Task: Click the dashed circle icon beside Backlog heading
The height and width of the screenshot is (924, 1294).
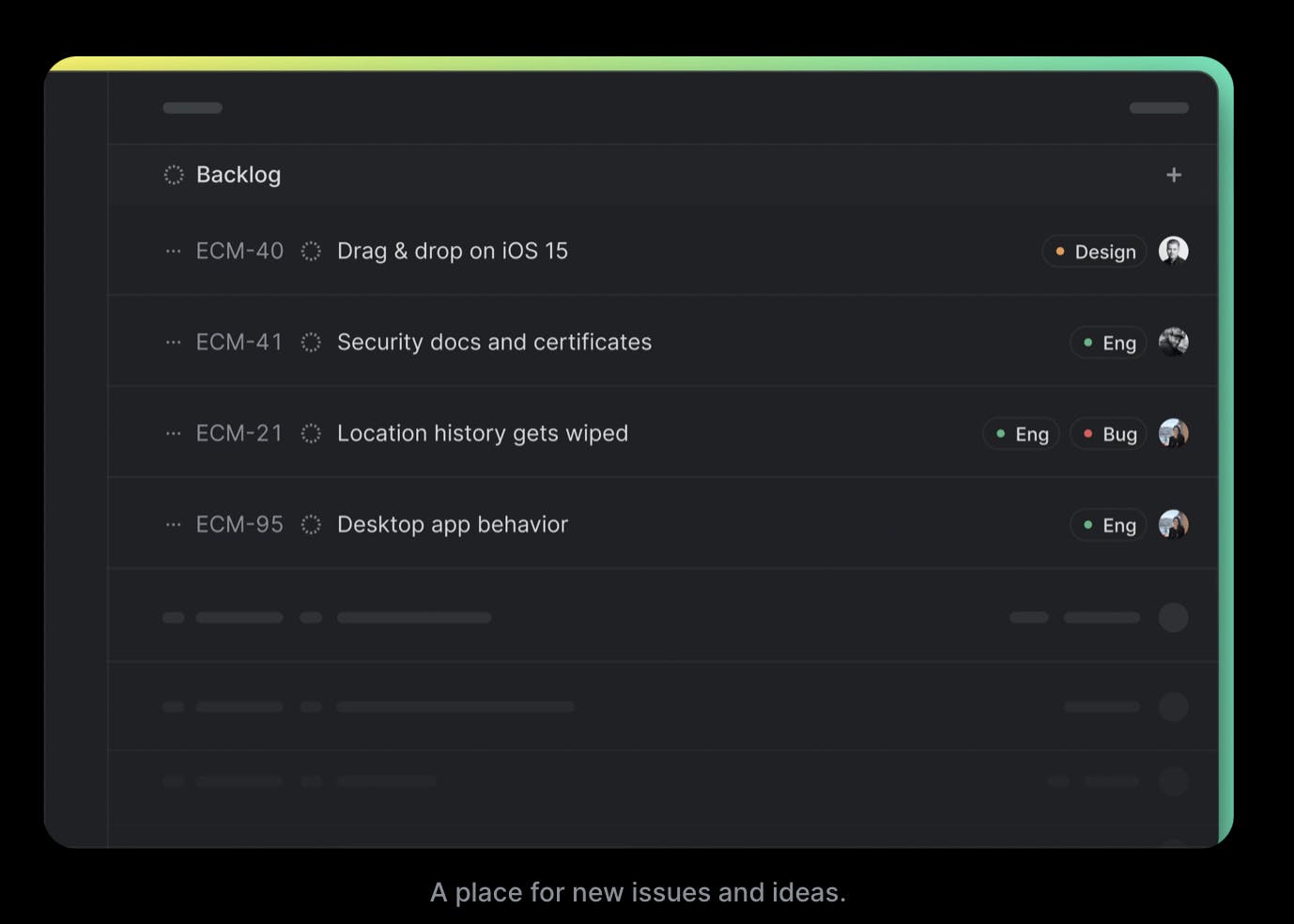Action: pyautogui.click(x=174, y=175)
